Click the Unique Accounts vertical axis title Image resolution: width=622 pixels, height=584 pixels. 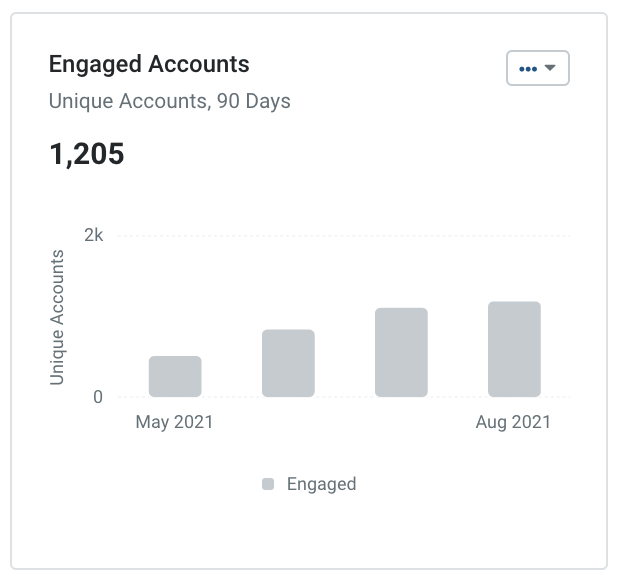click(x=57, y=317)
